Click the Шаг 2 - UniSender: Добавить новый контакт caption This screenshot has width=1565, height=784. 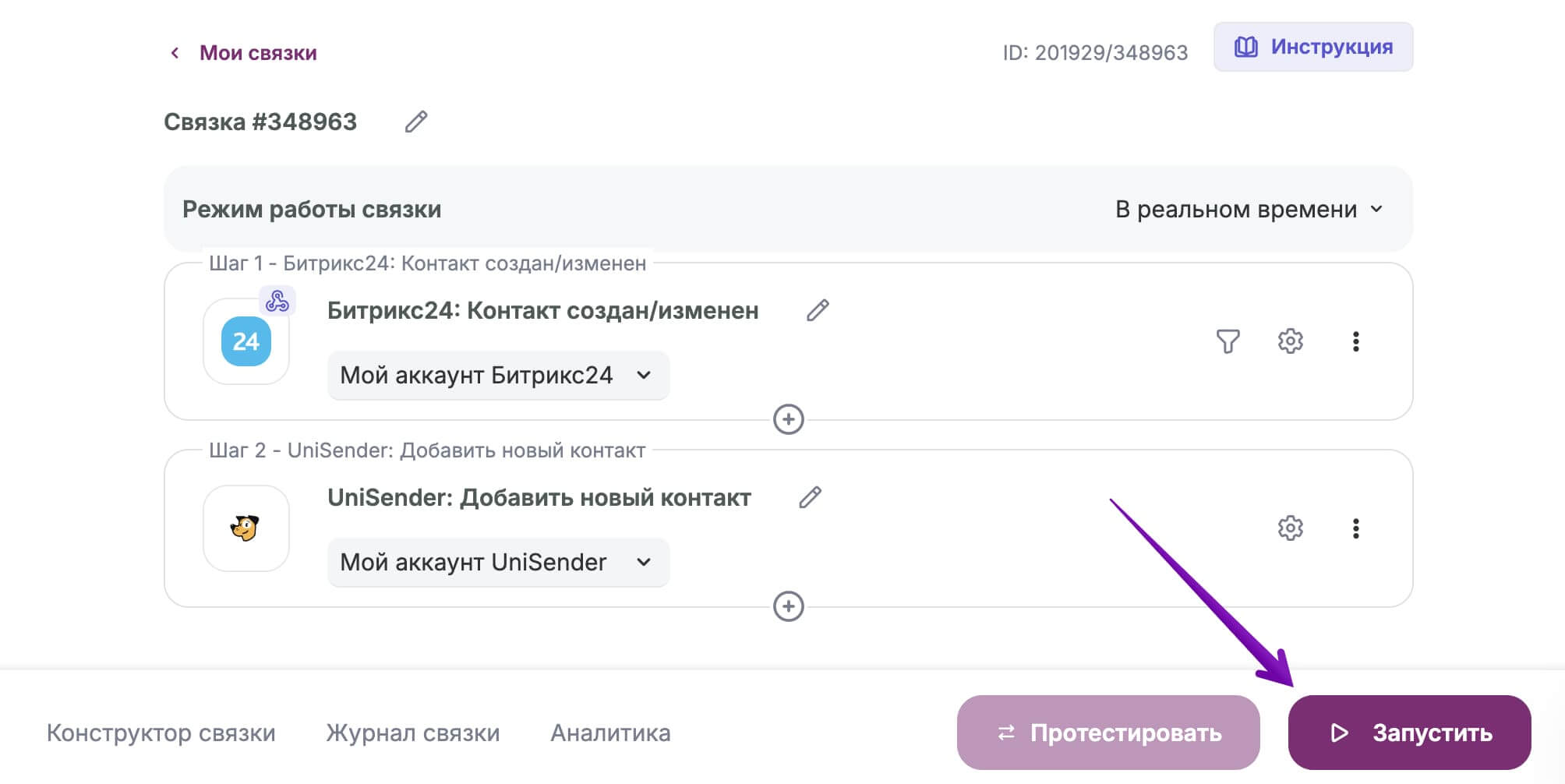[x=427, y=450]
